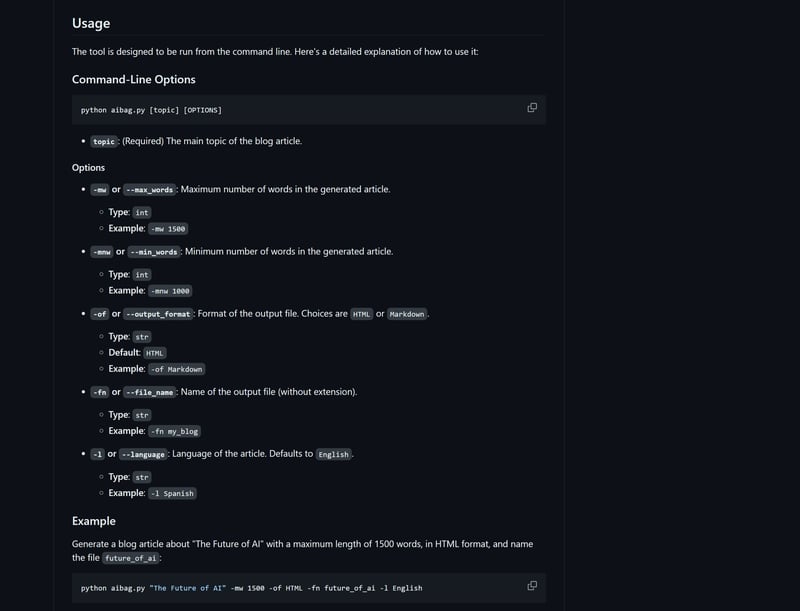This screenshot has width=800, height=611.
Task: Click the 'Usage' section heading
Action: coord(91,23)
